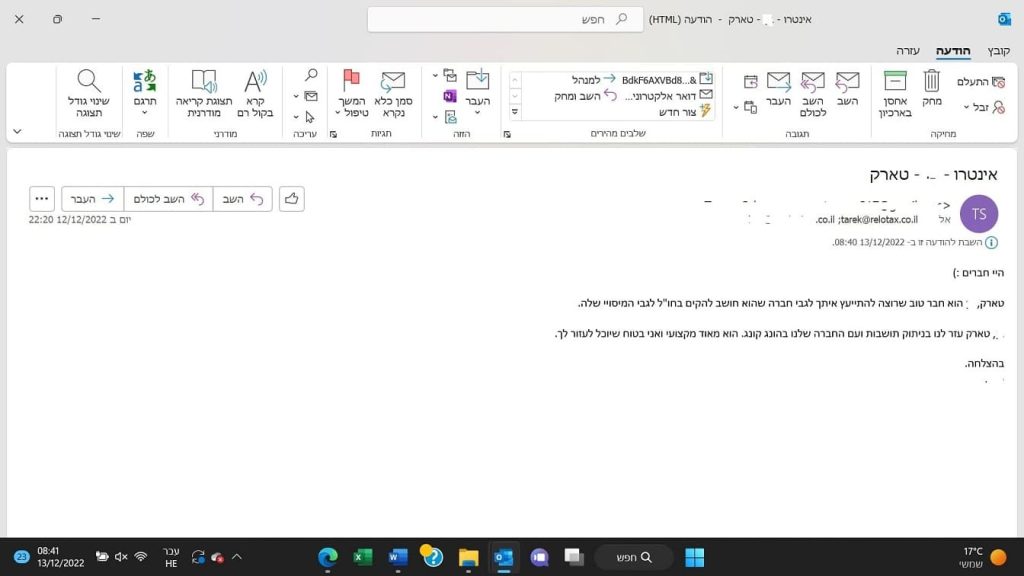This screenshot has width=1024, height=576.
Task: Switch to the Help (עזרה) tab
Action: pos(907,50)
